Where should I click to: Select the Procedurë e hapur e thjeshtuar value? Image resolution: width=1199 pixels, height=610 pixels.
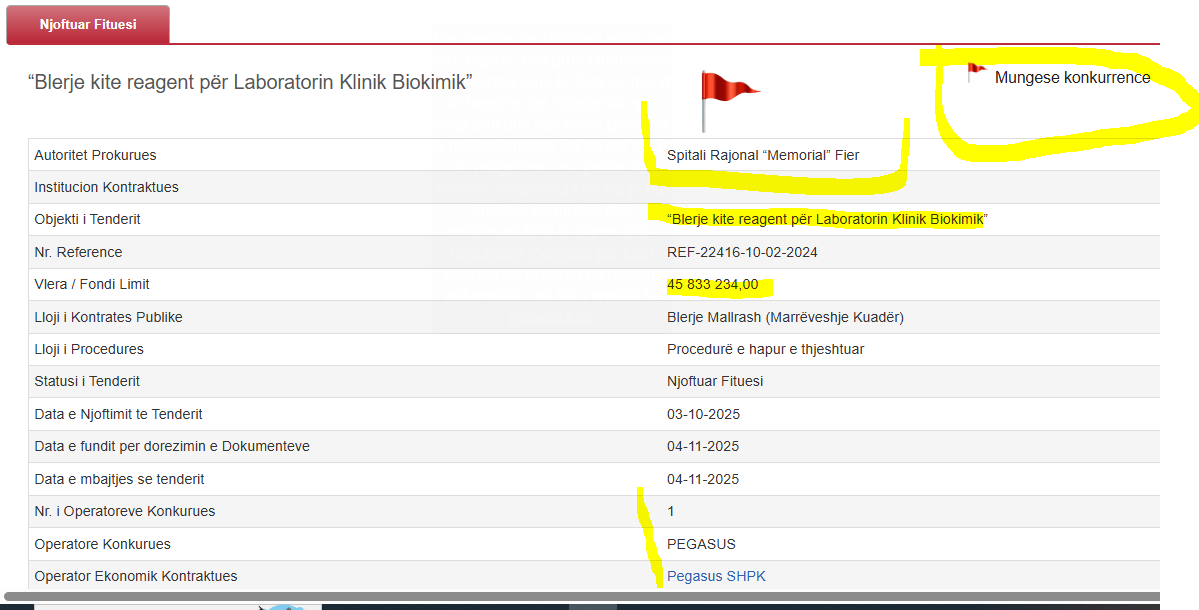(765, 349)
